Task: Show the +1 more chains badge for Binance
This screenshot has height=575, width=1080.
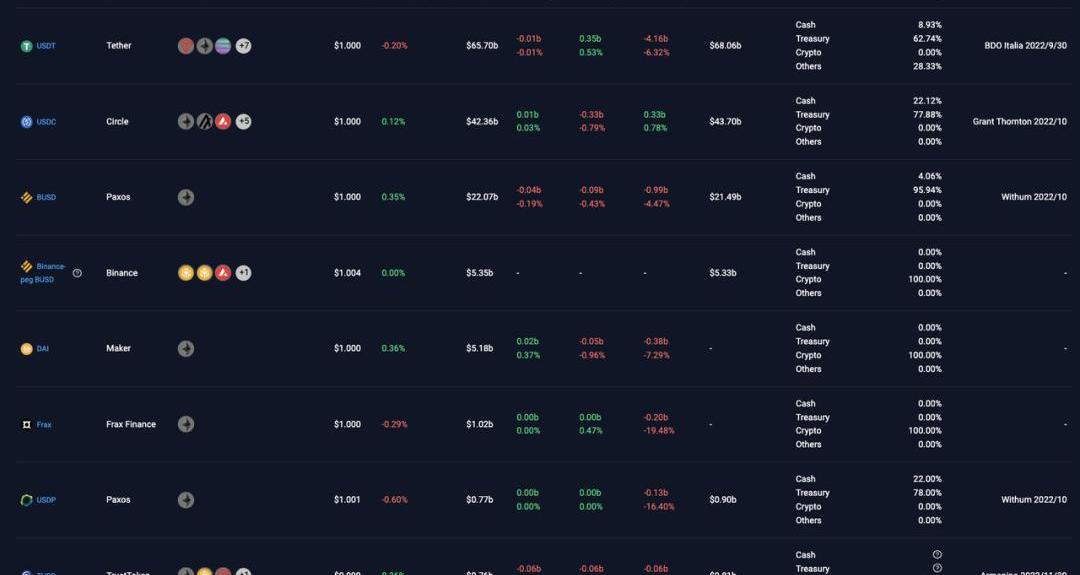Action: 243,273
